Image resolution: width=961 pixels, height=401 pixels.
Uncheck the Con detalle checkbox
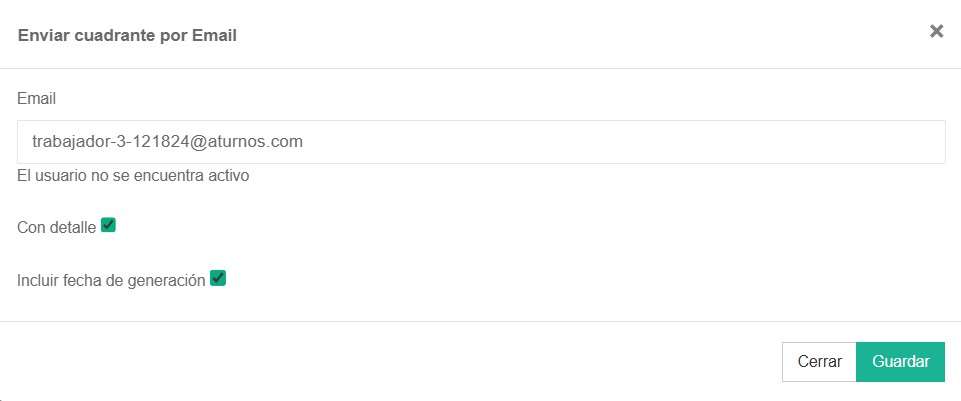click(109, 225)
